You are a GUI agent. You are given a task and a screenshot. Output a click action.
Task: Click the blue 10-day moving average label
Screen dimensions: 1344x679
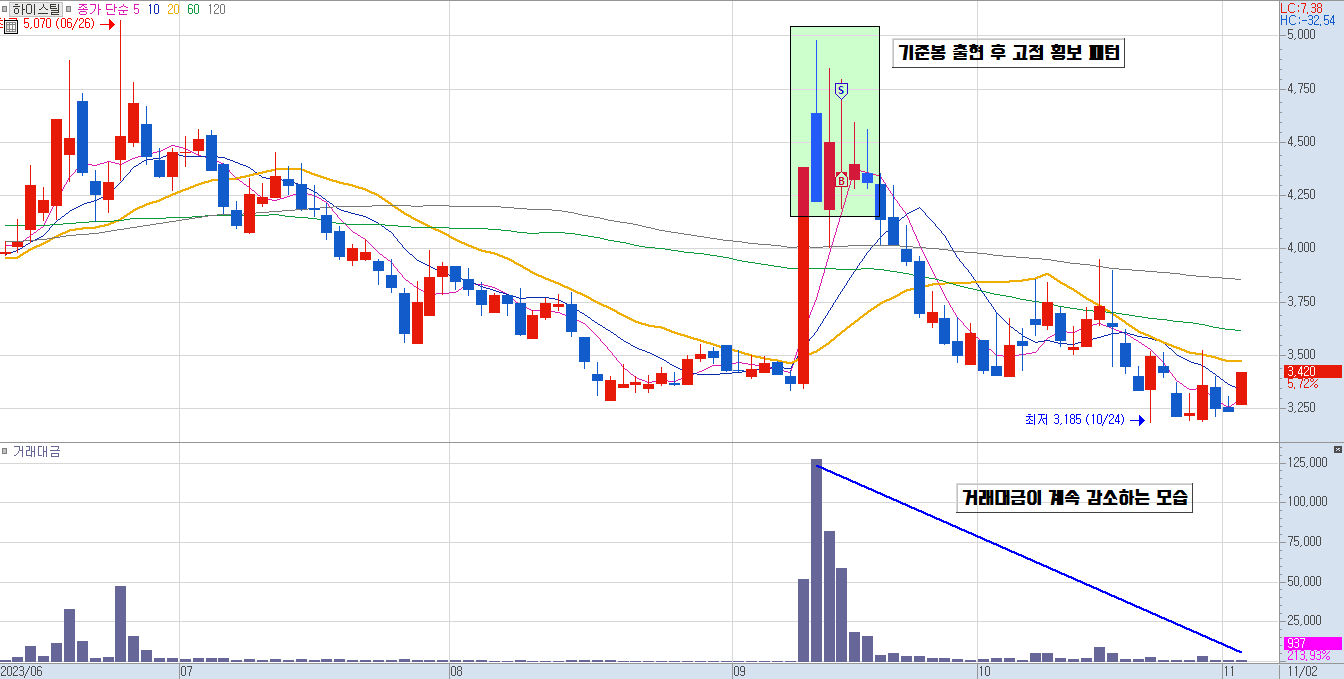[153, 9]
